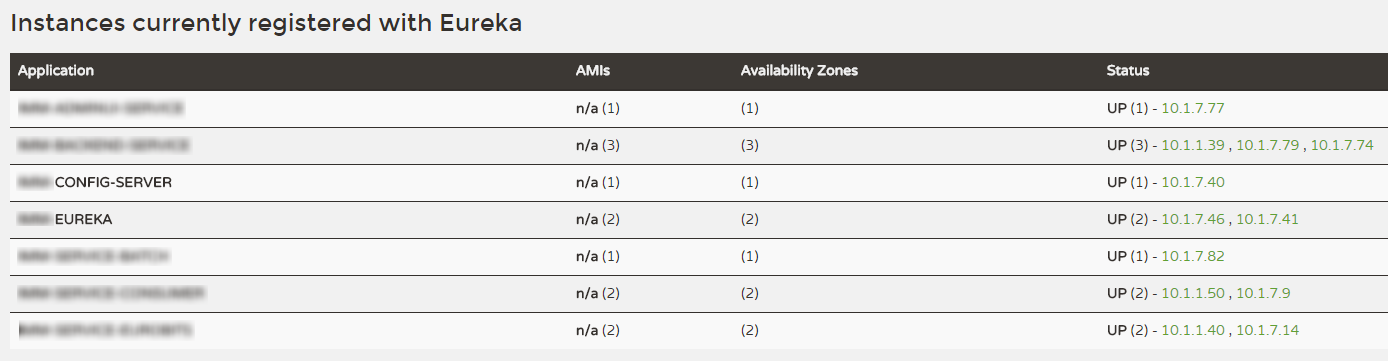Open EUREKA instance 10.1.7.46
The width and height of the screenshot is (1388, 361).
[x=1193, y=219]
